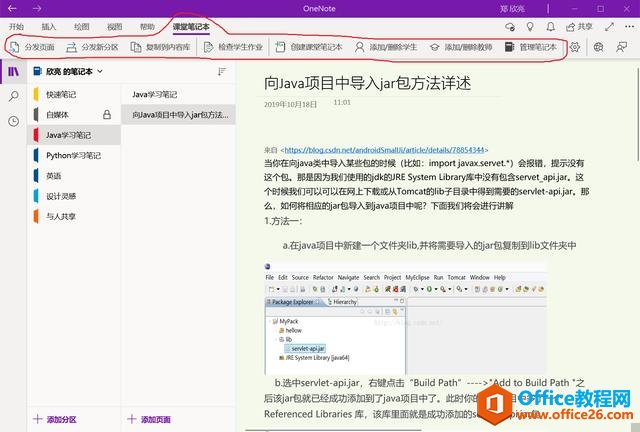Viewport: 640px width, 432px height.
Task: Open the more options ellipsis menu
Action: 629,27
